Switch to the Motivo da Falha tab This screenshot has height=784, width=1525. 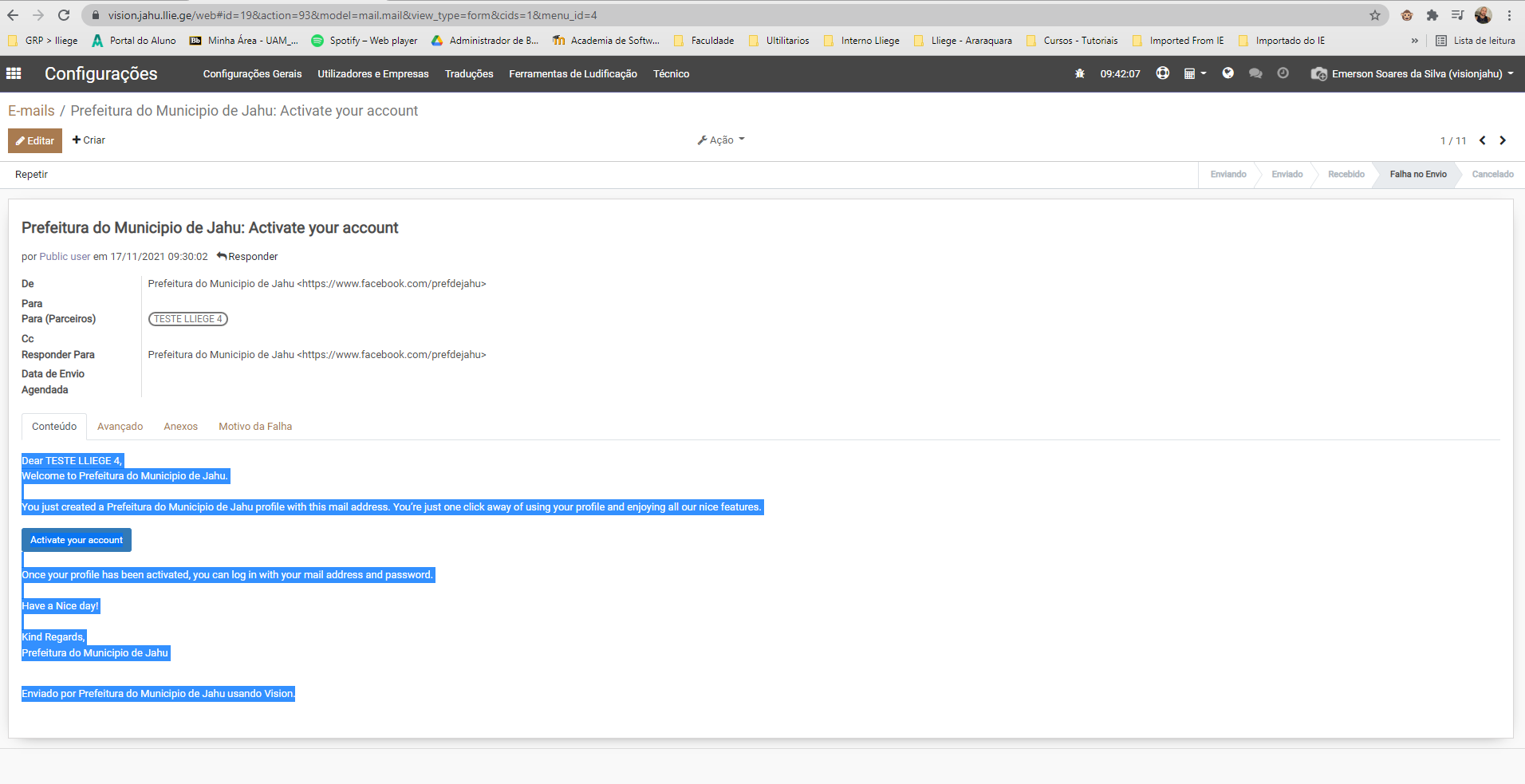coord(255,427)
